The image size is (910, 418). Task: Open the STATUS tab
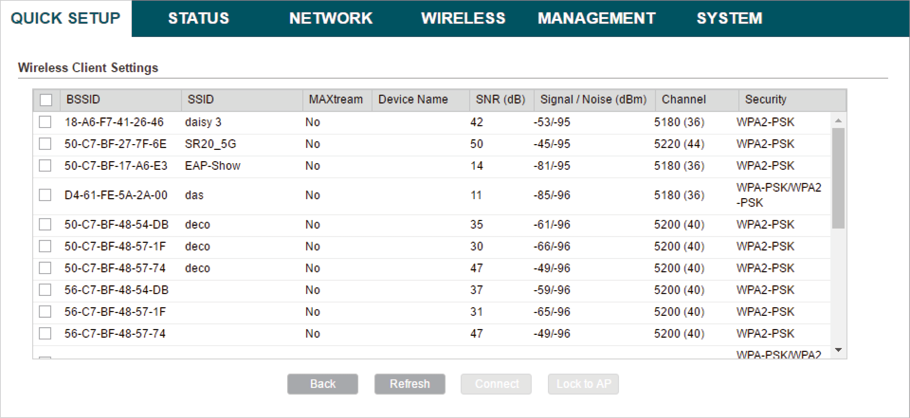point(198,18)
